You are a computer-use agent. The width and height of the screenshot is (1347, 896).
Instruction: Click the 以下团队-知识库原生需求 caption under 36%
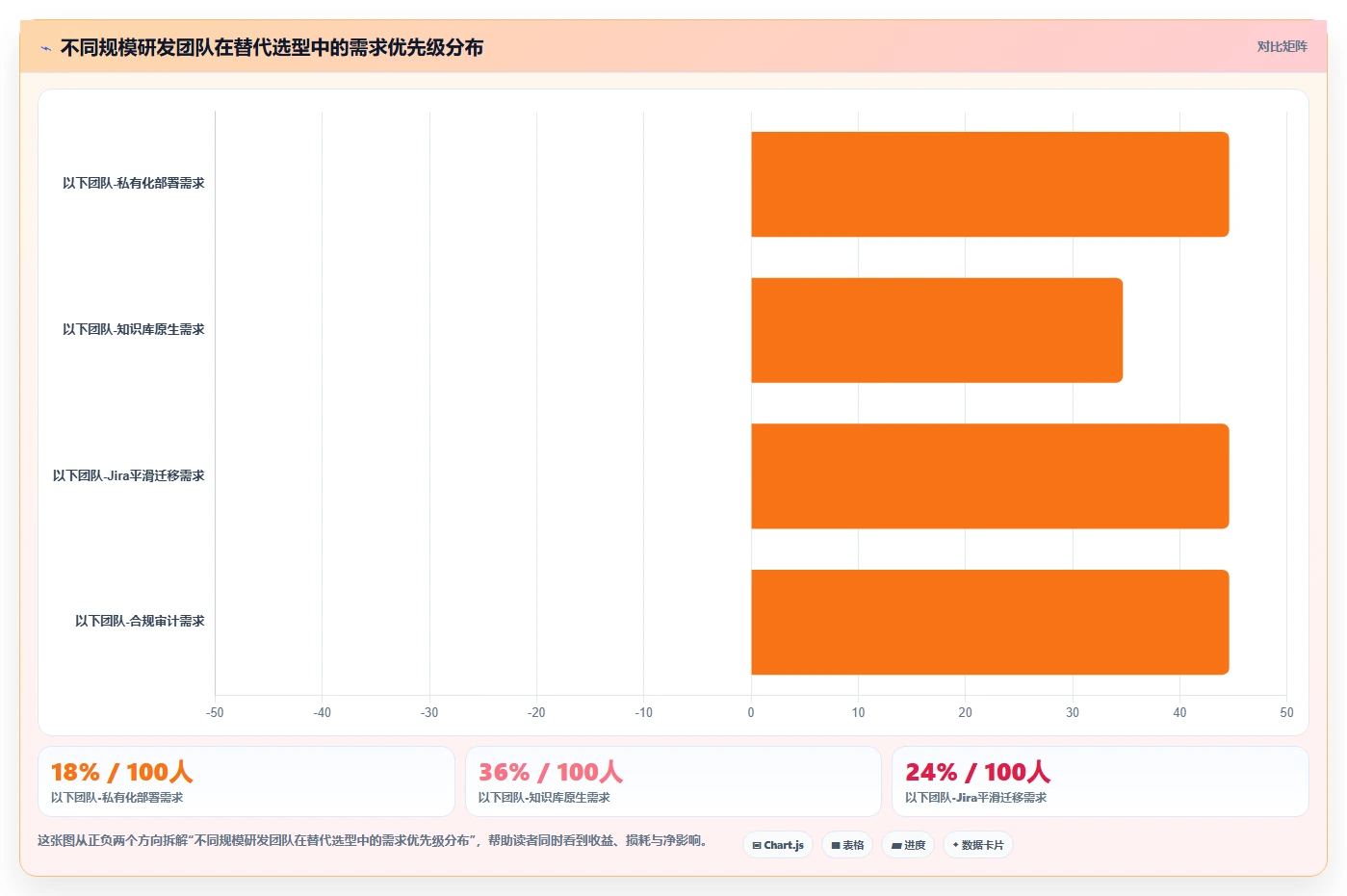pyautogui.click(x=544, y=798)
